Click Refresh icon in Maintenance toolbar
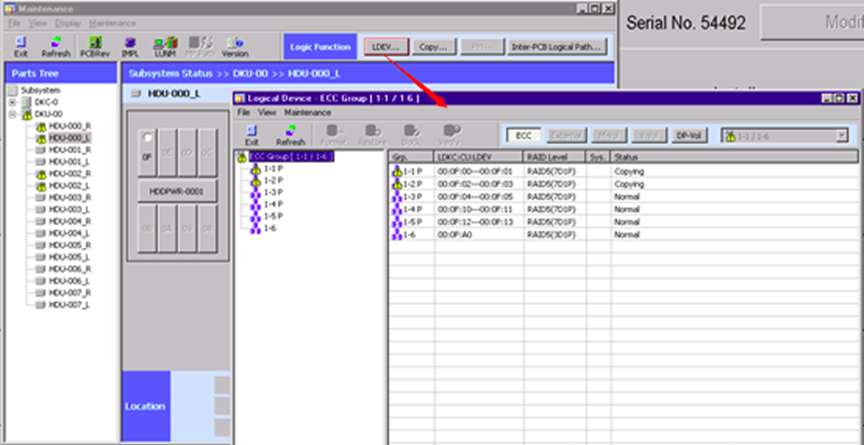The height and width of the screenshot is (445, 864). coord(55,45)
